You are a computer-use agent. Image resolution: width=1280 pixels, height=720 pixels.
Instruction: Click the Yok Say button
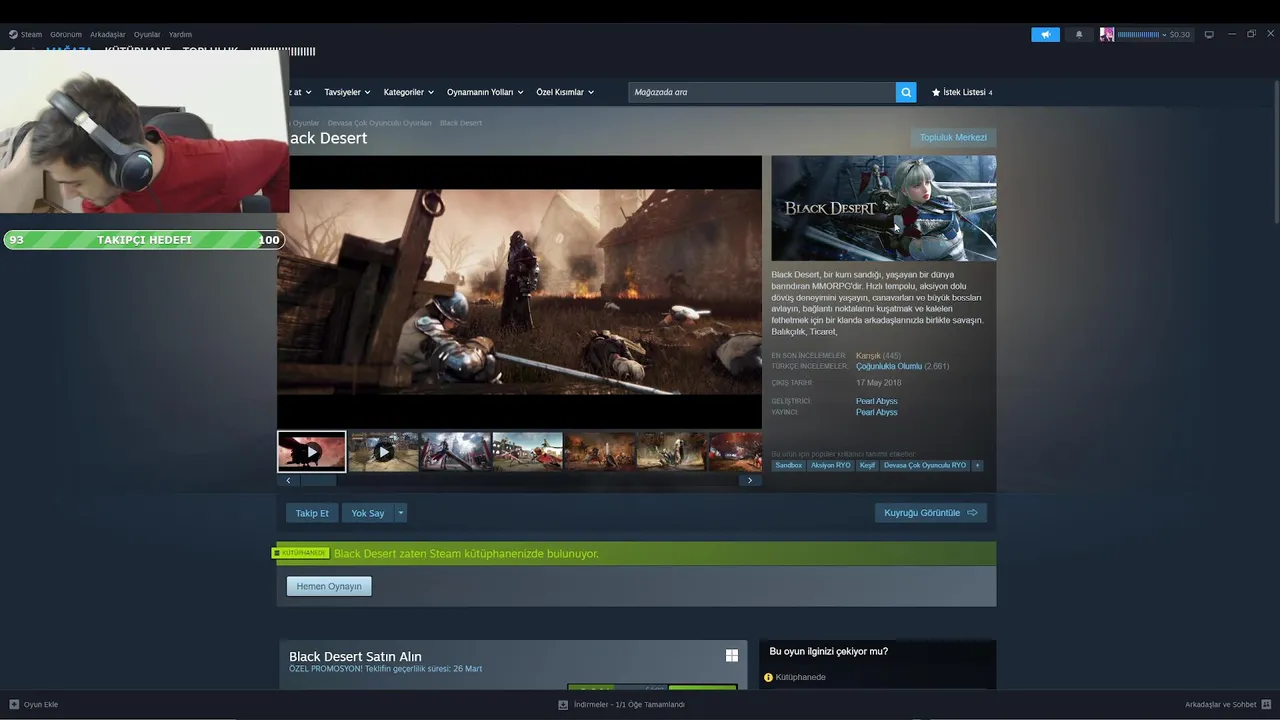point(367,513)
